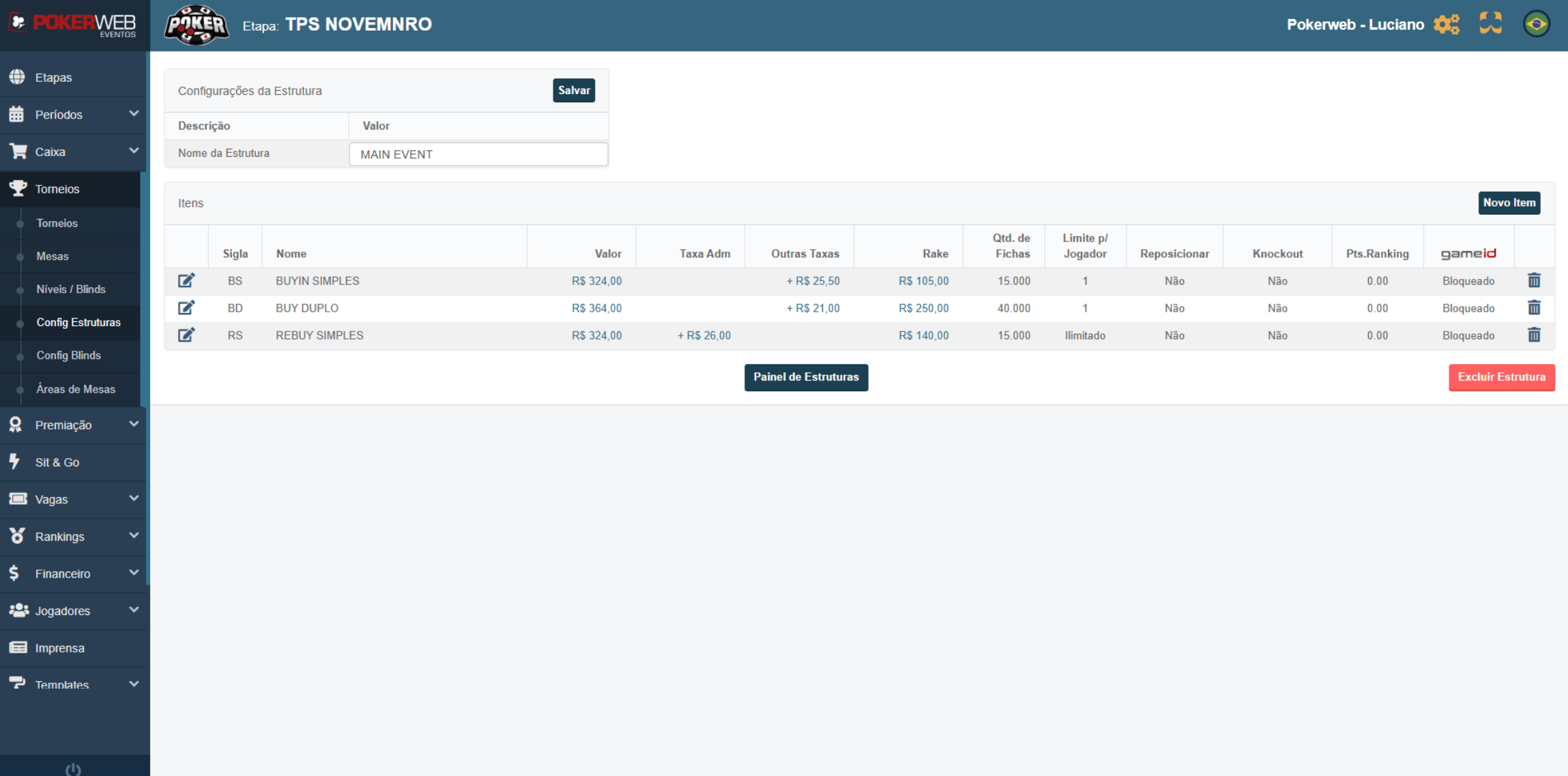Edit the BUYIN SIMPLES row item

click(x=186, y=280)
